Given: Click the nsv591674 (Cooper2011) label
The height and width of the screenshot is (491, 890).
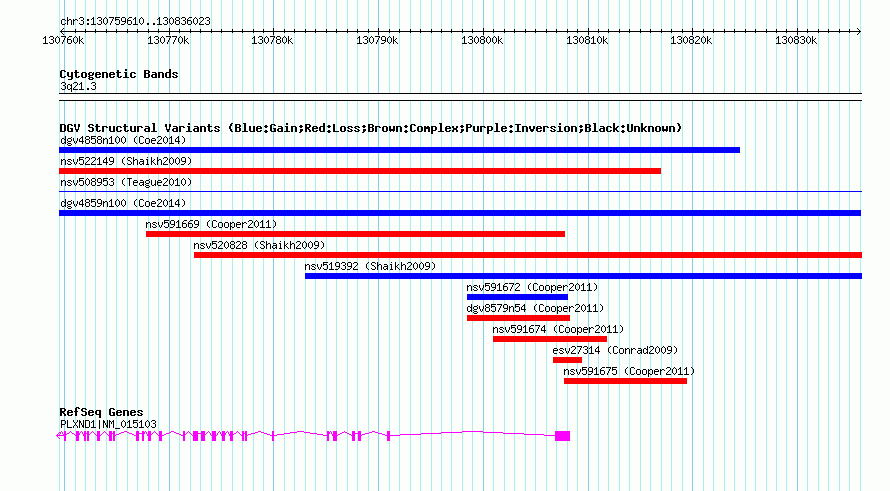Looking at the screenshot, I should (558, 329).
